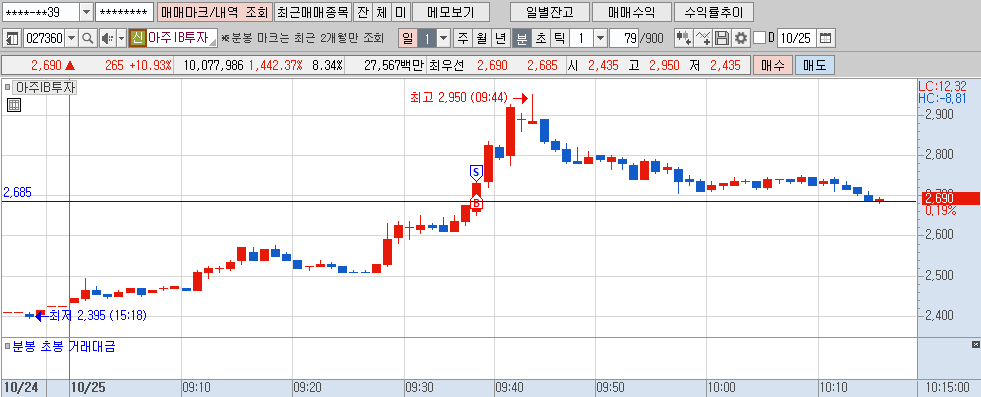Add a candlestick chart overlay with the toolbar icon
981x397 pixels.
(684, 38)
